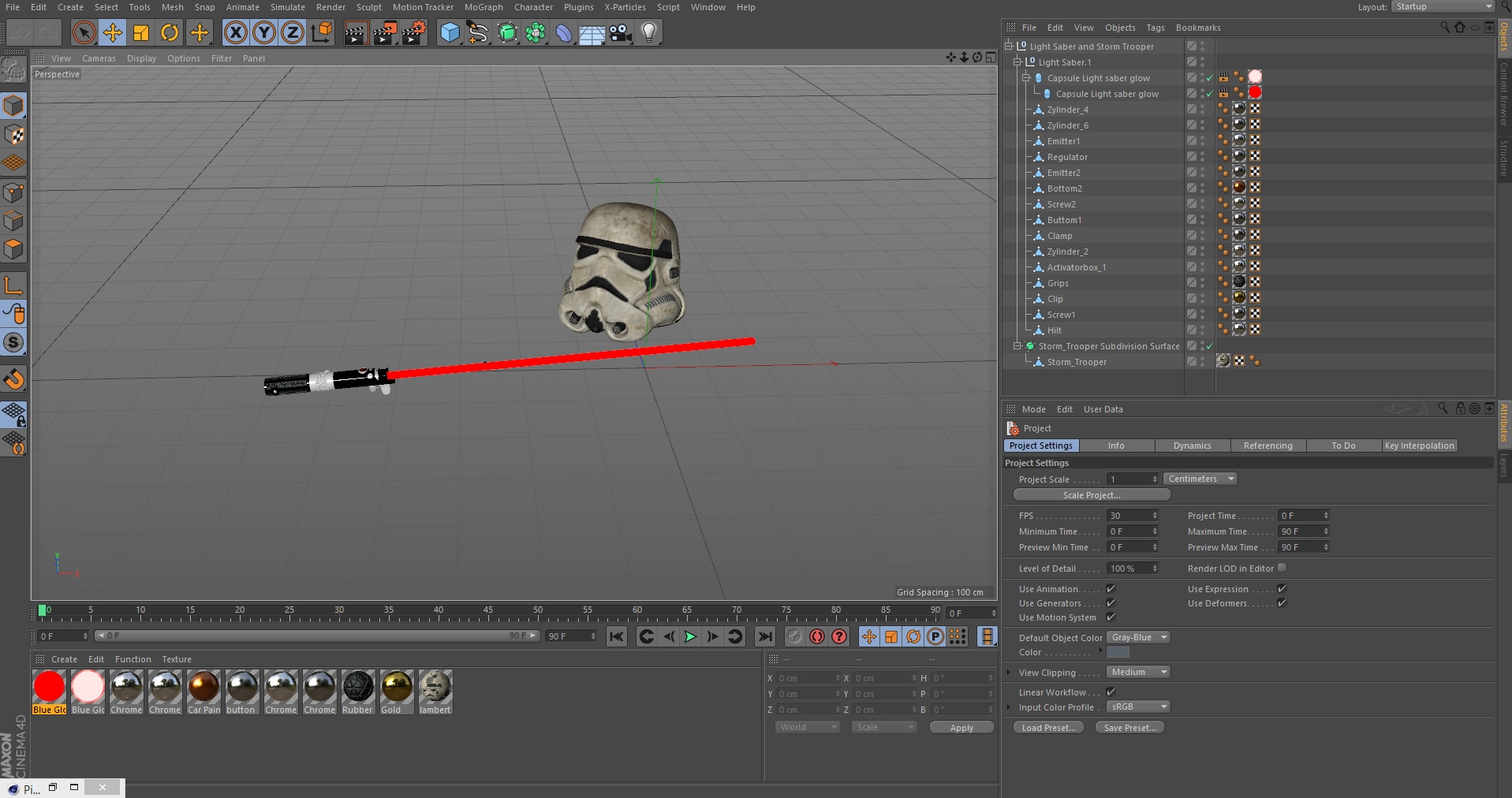Open Default Object Color Gray-Blue dropdown
Screen dimensions: 1512x798
[1138, 637]
